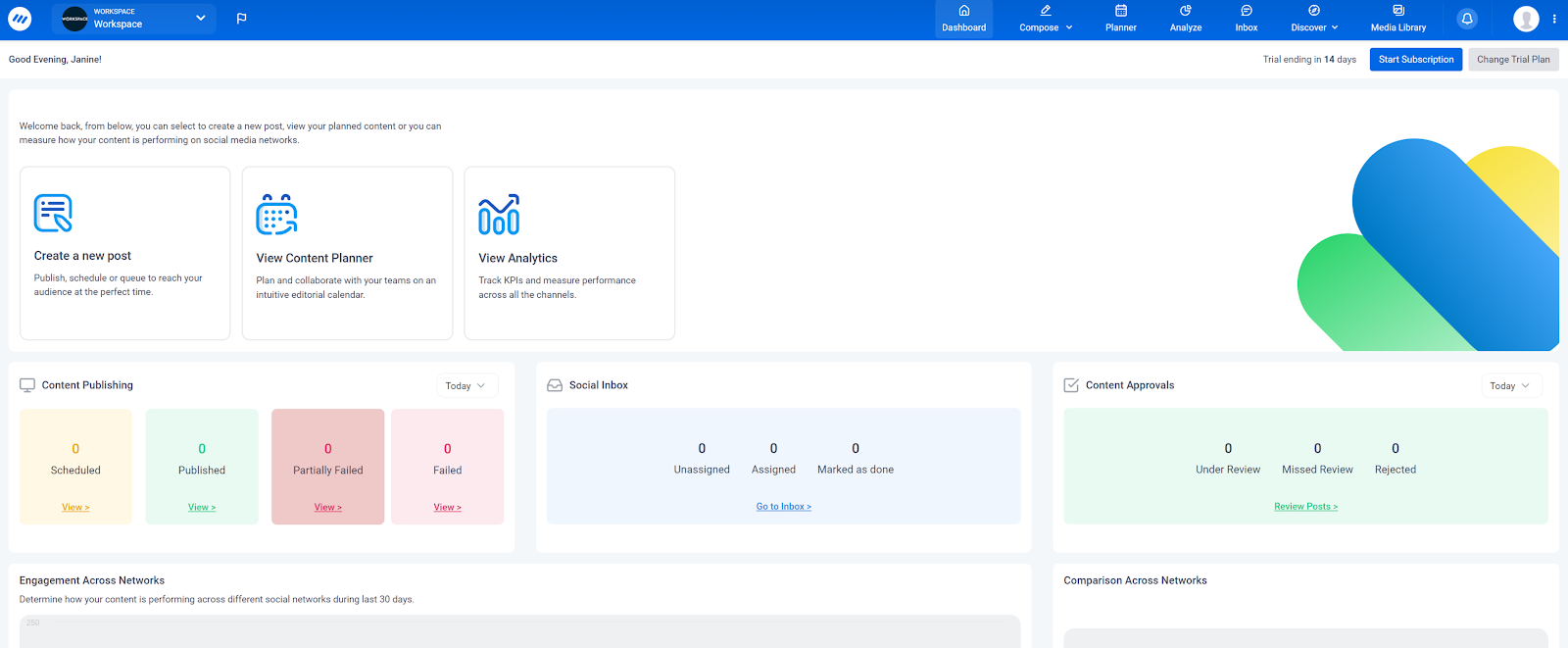Click the Analyze pie chart icon
The width and height of the screenshot is (1568, 648).
pos(1186,11)
